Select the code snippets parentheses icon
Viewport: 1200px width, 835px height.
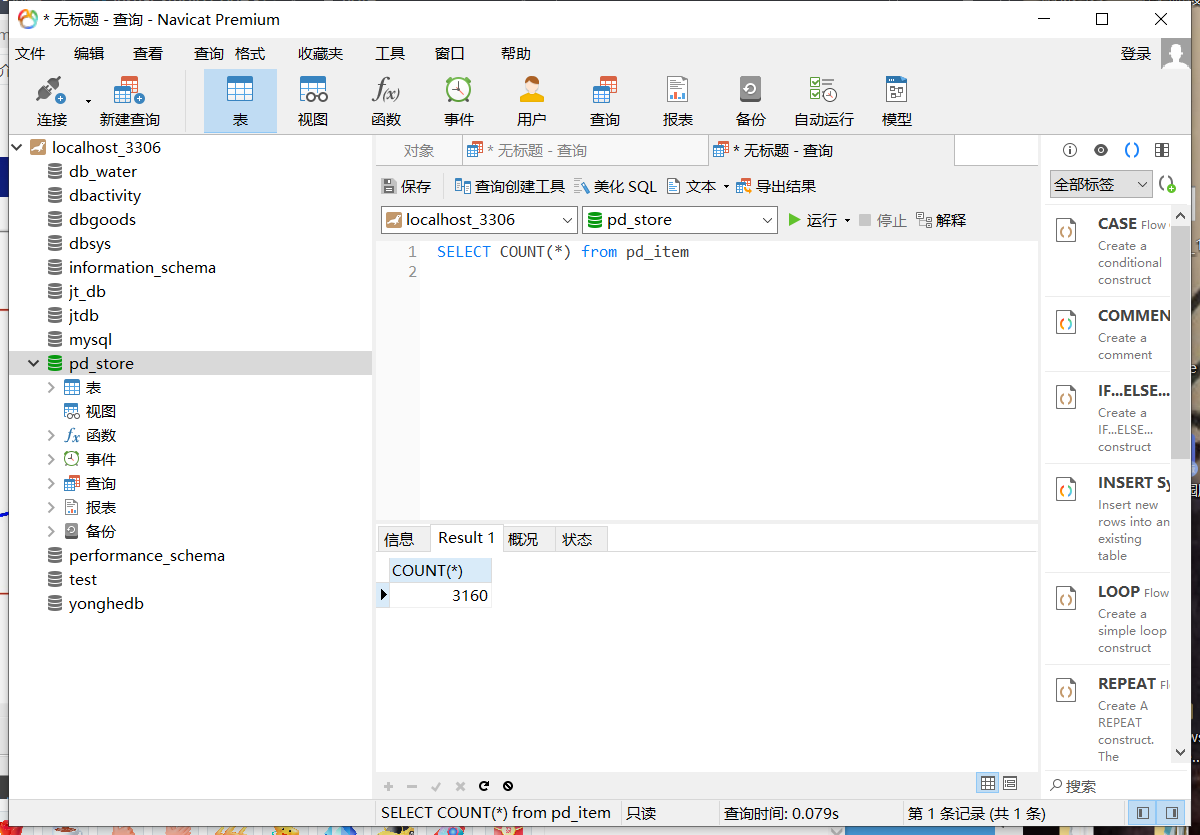click(x=1132, y=150)
